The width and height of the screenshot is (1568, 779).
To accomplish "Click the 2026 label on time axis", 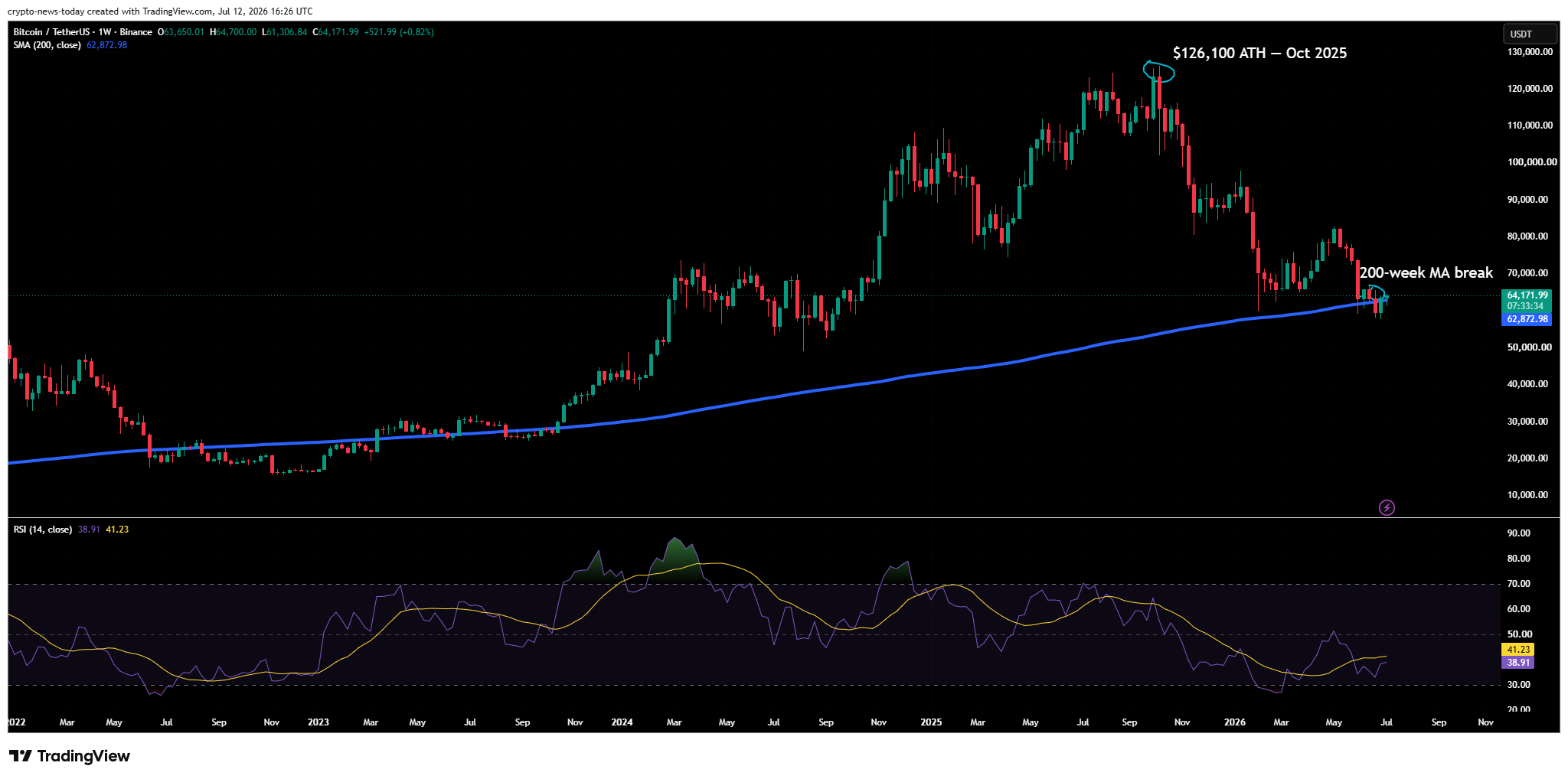I will (1234, 722).
